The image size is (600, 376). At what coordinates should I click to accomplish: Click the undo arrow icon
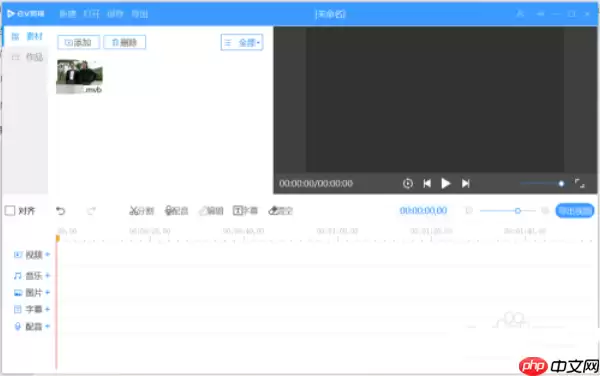[60, 211]
